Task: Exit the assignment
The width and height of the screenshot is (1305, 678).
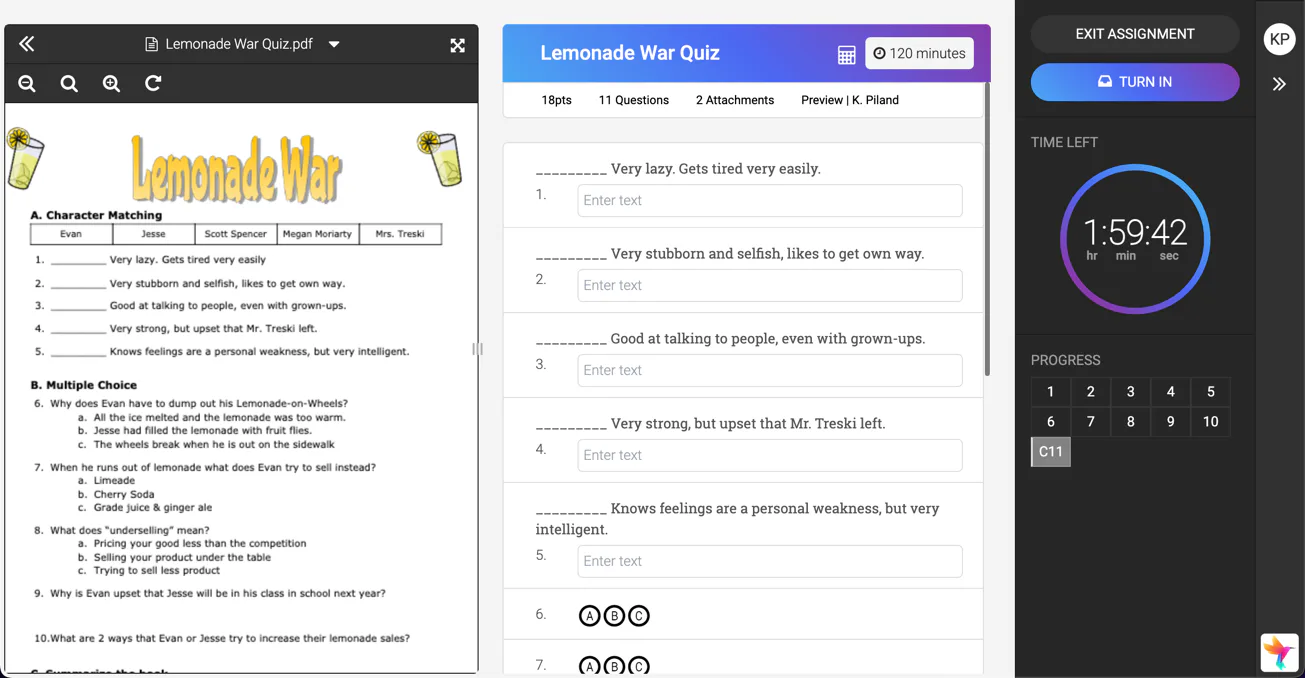Action: [x=1135, y=34]
